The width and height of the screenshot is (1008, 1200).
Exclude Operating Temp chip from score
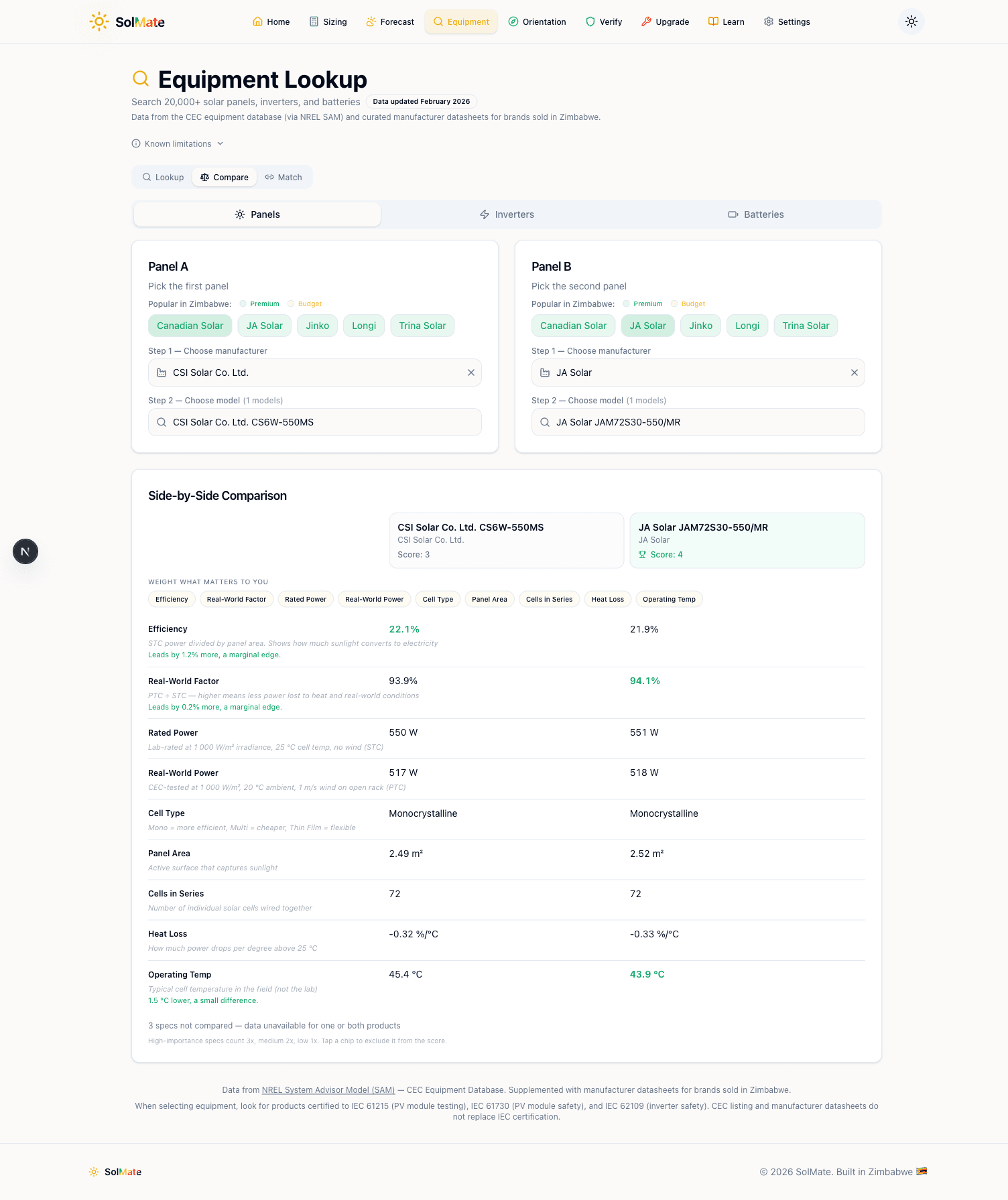(x=669, y=599)
